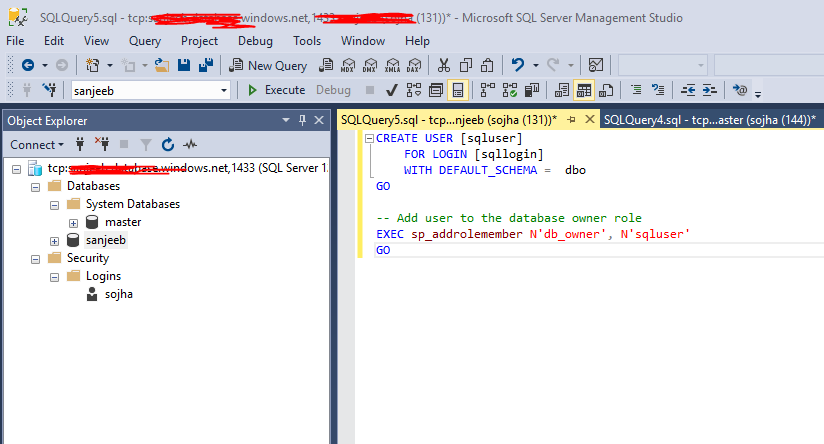Click the Copy icon
The height and width of the screenshot is (444, 824).
pos(466,65)
